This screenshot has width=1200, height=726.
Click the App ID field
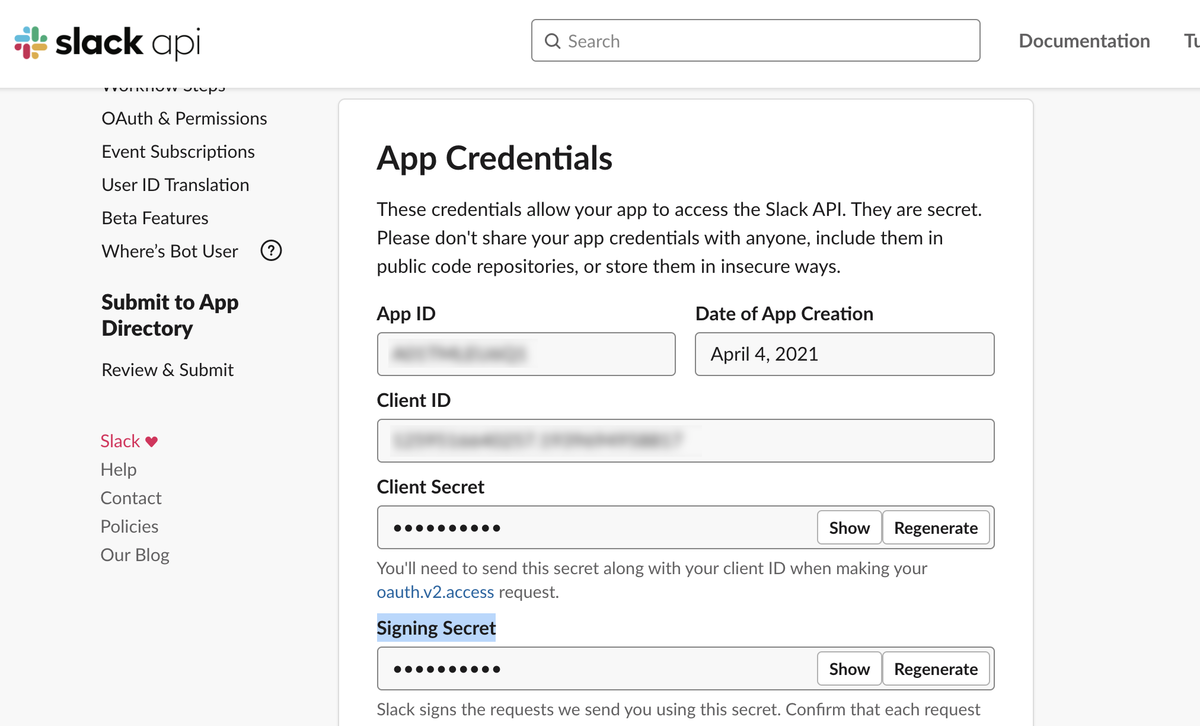pyautogui.click(x=526, y=354)
